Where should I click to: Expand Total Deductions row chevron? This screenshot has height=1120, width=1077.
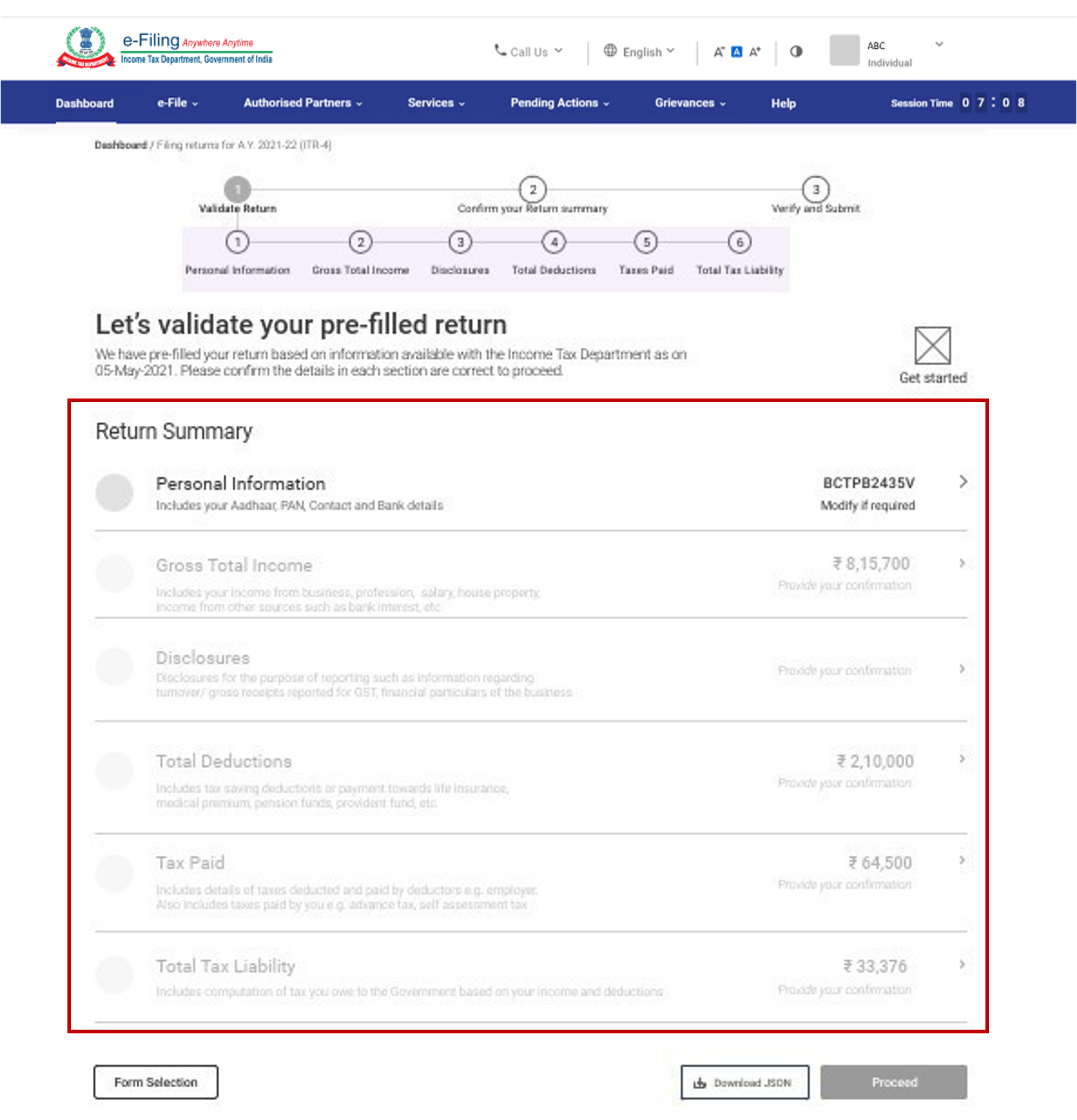click(x=963, y=759)
